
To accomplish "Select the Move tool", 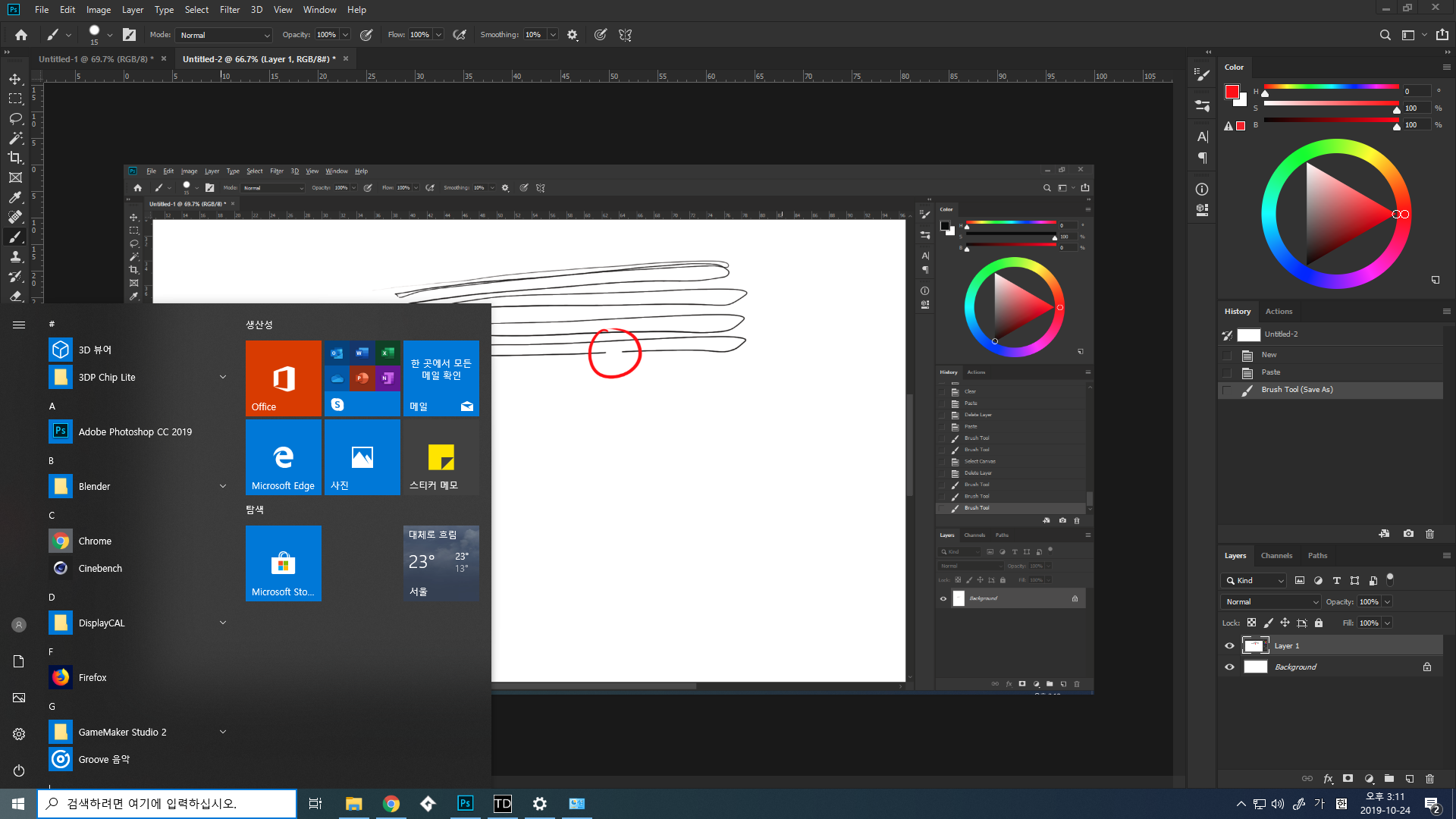I will pos(15,79).
